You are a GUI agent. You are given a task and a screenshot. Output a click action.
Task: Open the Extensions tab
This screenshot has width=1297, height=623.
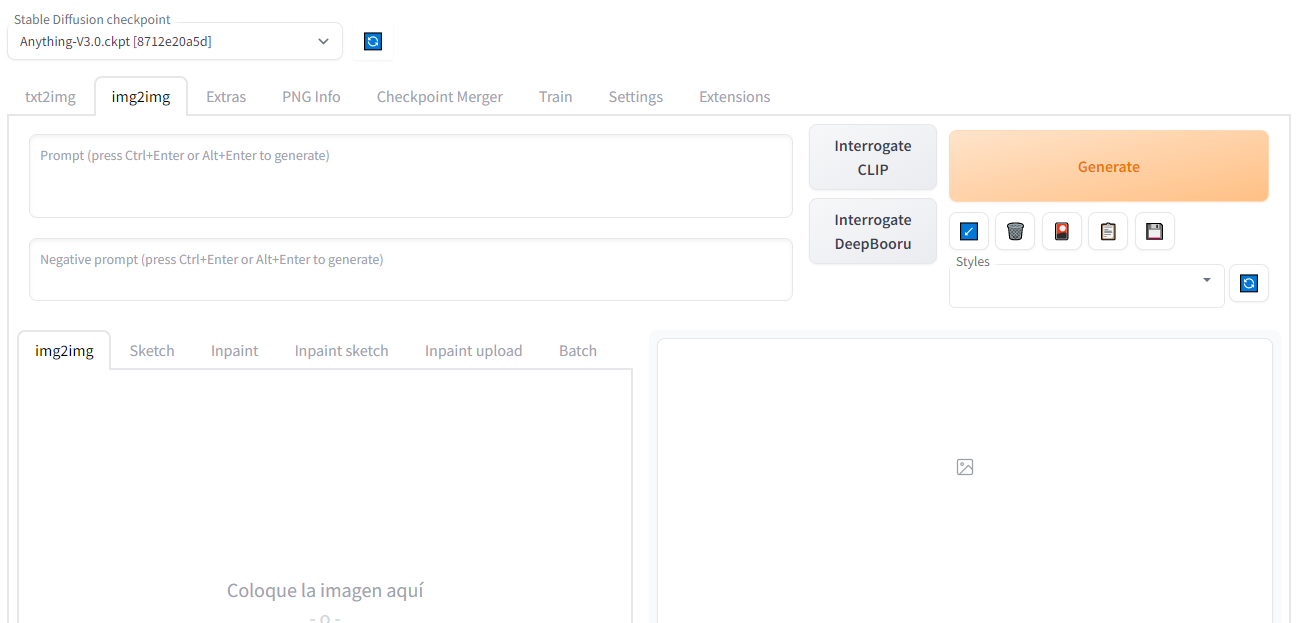pyautogui.click(x=735, y=97)
